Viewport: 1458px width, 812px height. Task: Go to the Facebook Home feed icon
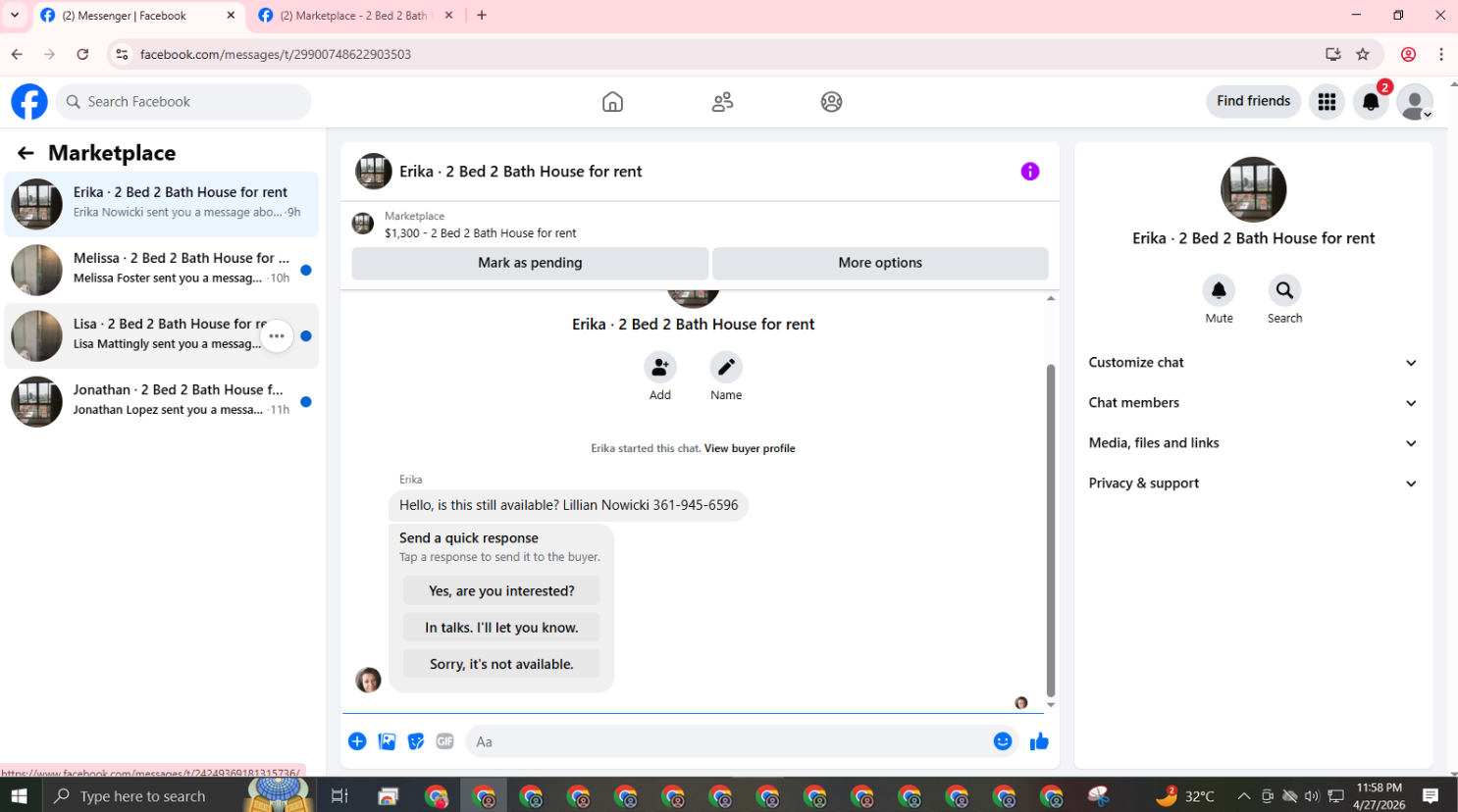[612, 102]
